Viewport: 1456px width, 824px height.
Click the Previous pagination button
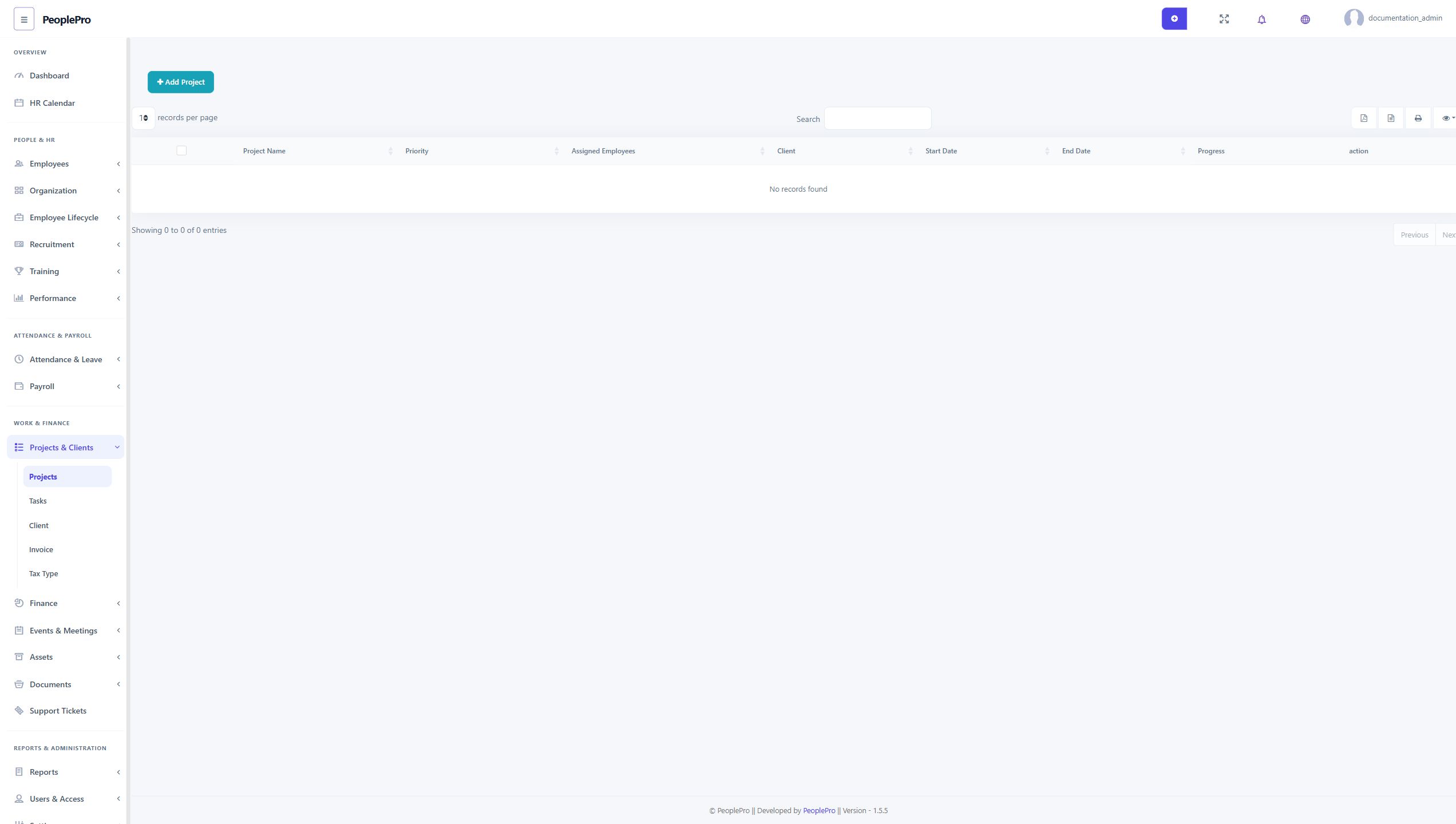1414,235
